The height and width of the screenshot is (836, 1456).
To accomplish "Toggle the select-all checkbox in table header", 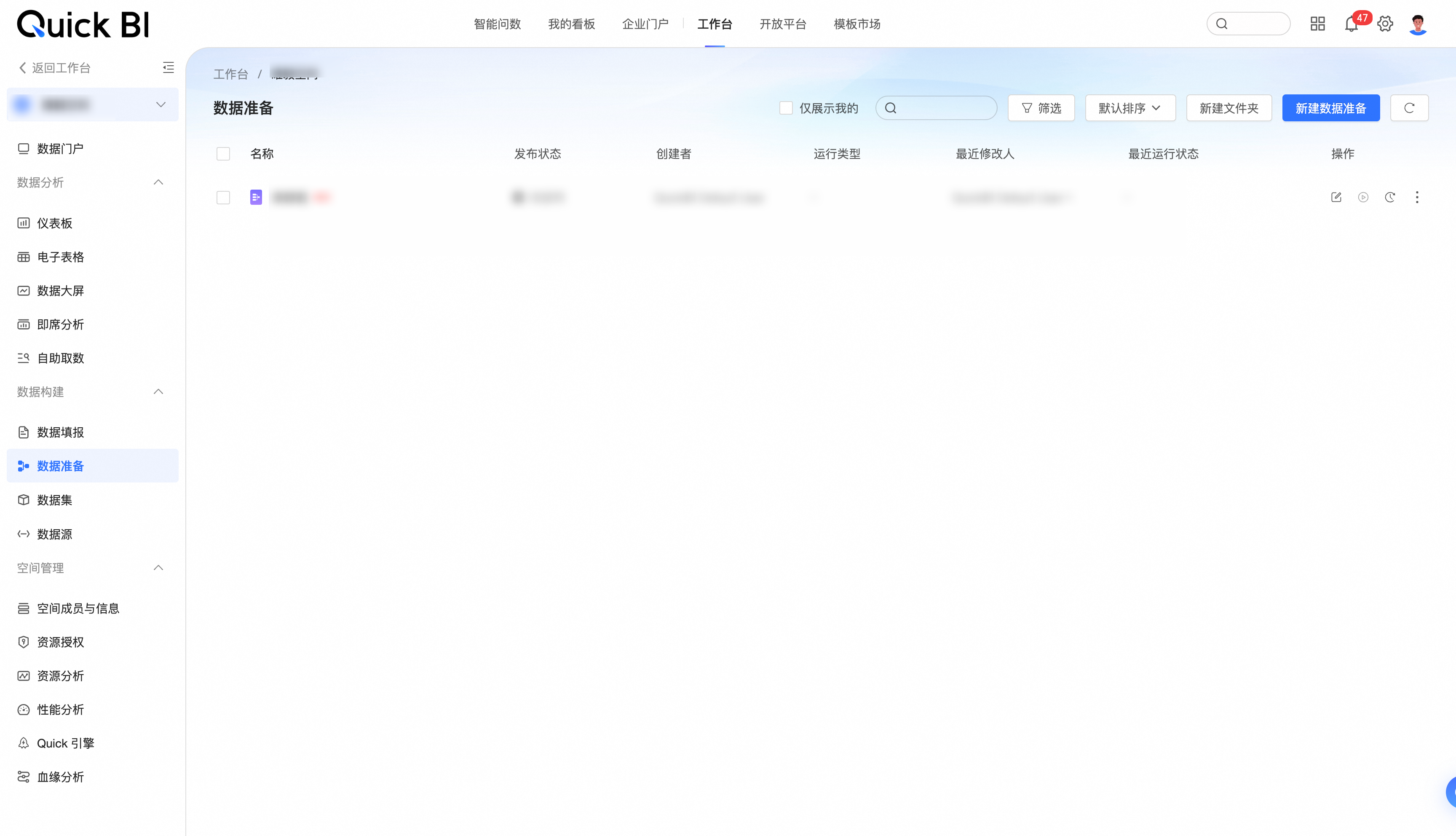I will coord(223,154).
